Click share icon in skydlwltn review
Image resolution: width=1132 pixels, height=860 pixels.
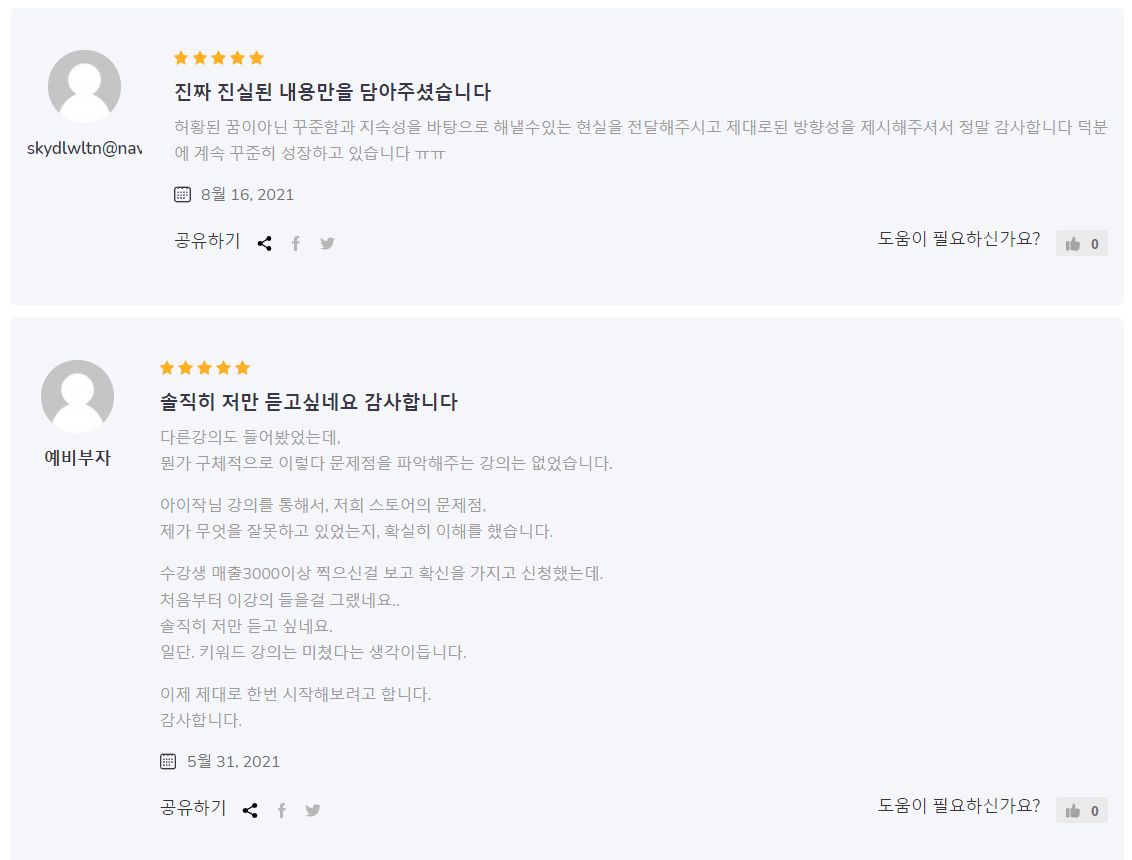tap(264, 243)
